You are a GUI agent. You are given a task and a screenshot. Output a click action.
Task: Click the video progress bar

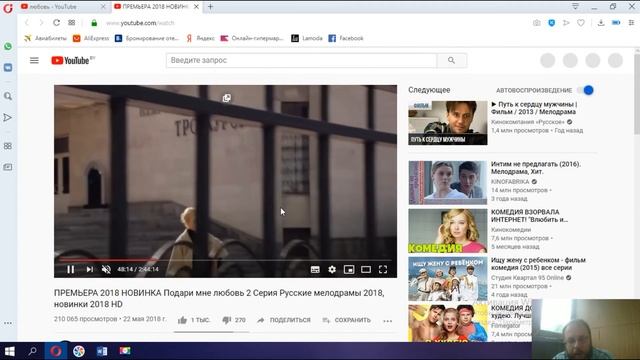(225, 260)
